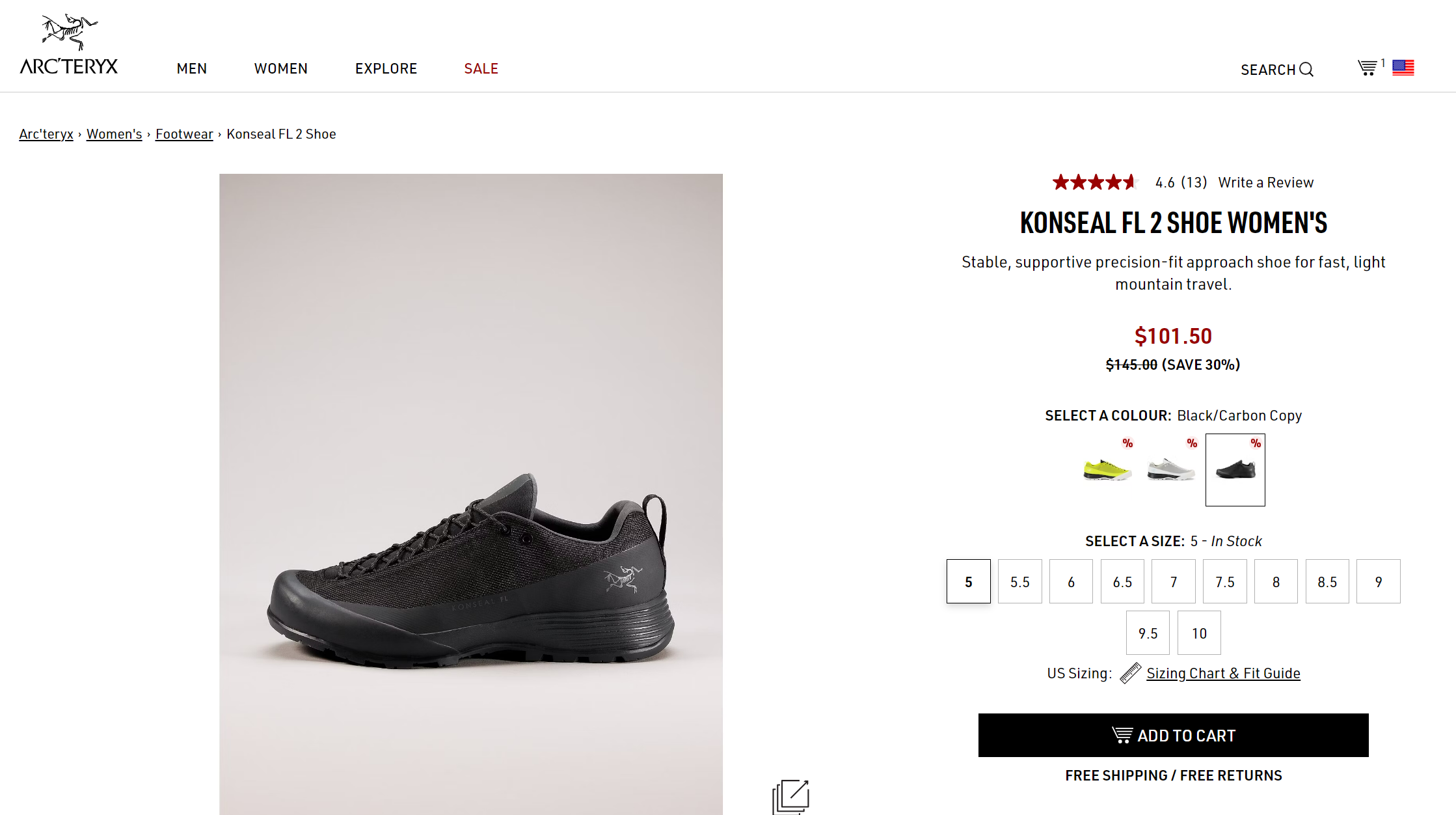This screenshot has width=1456, height=815.
Task: Select size 7
Action: (x=1174, y=581)
